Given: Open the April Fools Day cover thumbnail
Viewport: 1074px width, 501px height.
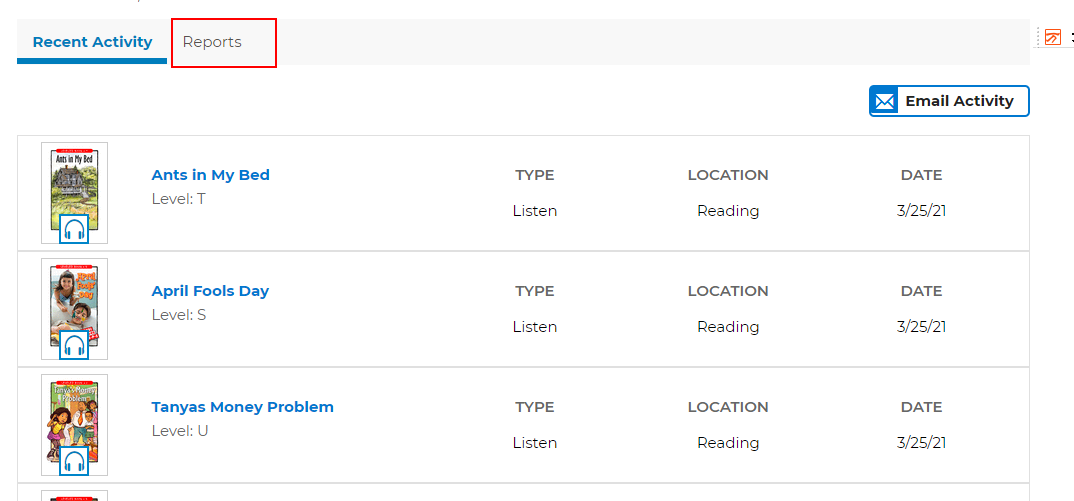Looking at the screenshot, I should 74,308.
